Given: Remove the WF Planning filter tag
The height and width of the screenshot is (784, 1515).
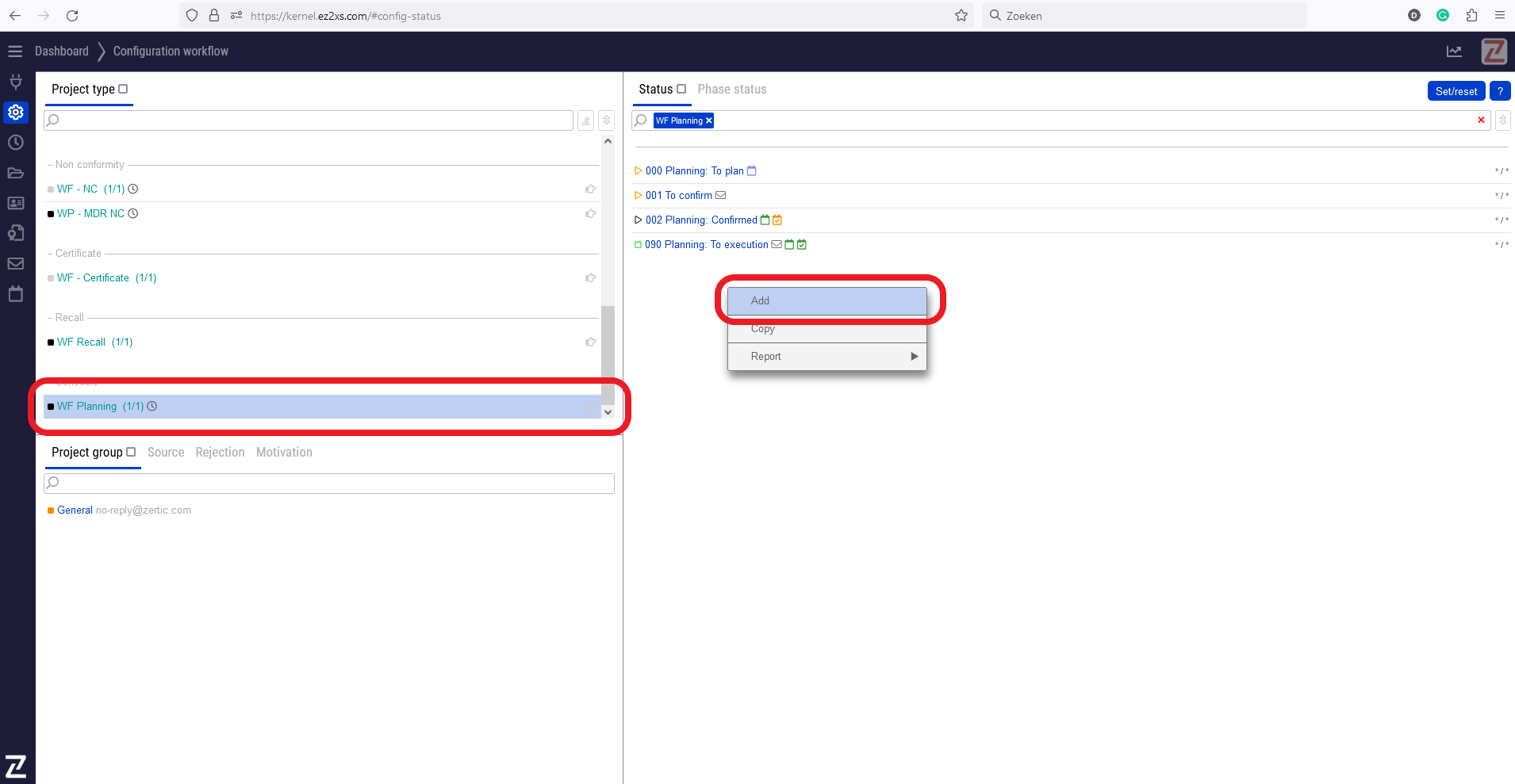Looking at the screenshot, I should click(x=709, y=120).
